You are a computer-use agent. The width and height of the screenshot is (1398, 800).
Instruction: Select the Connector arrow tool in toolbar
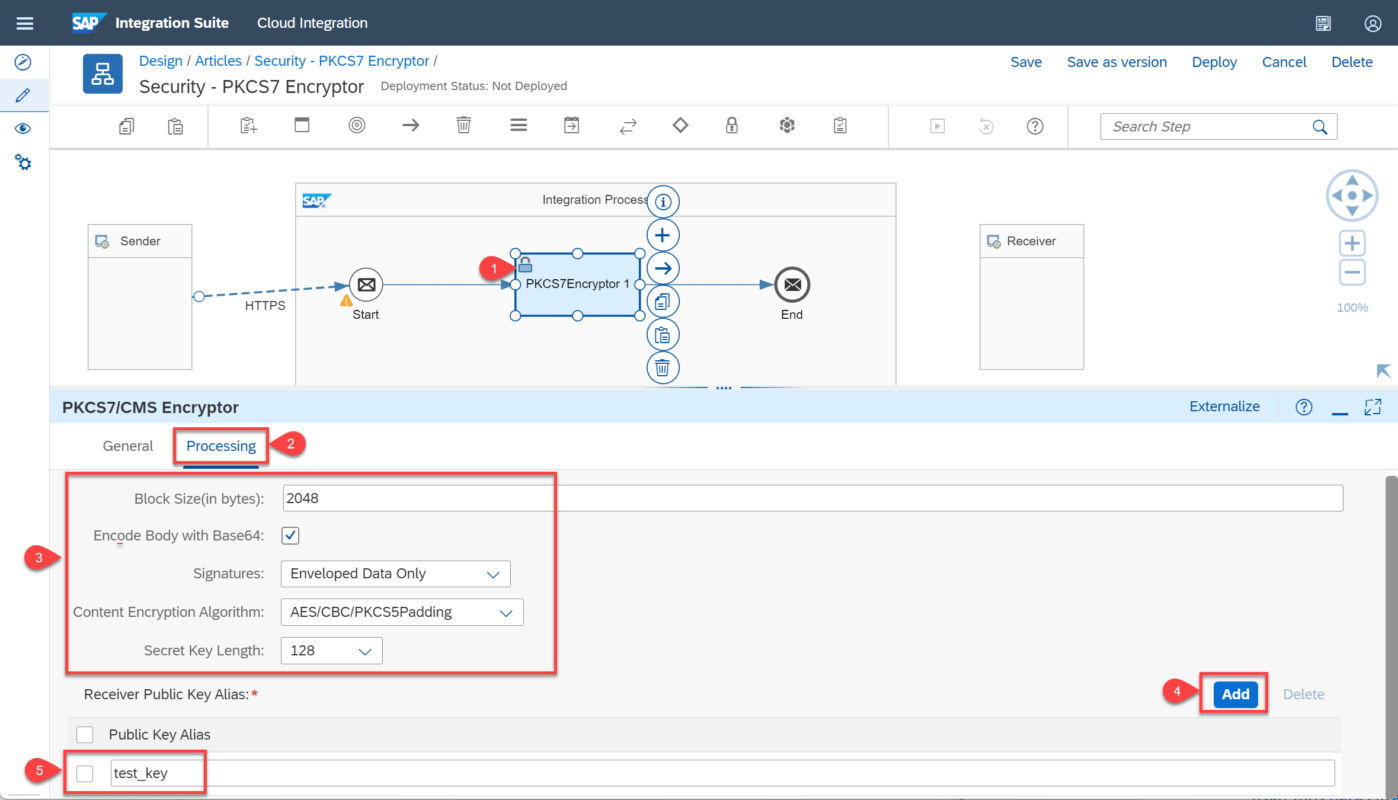[410, 126]
